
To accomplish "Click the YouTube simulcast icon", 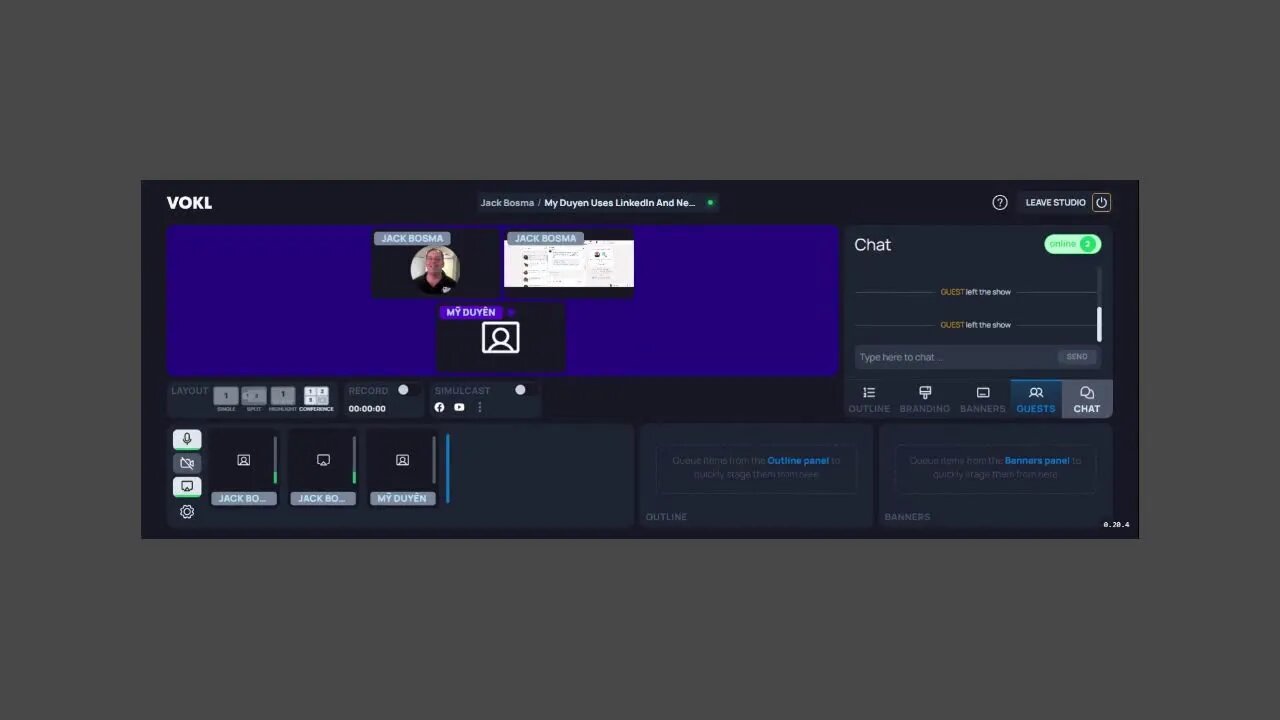I will (459, 407).
